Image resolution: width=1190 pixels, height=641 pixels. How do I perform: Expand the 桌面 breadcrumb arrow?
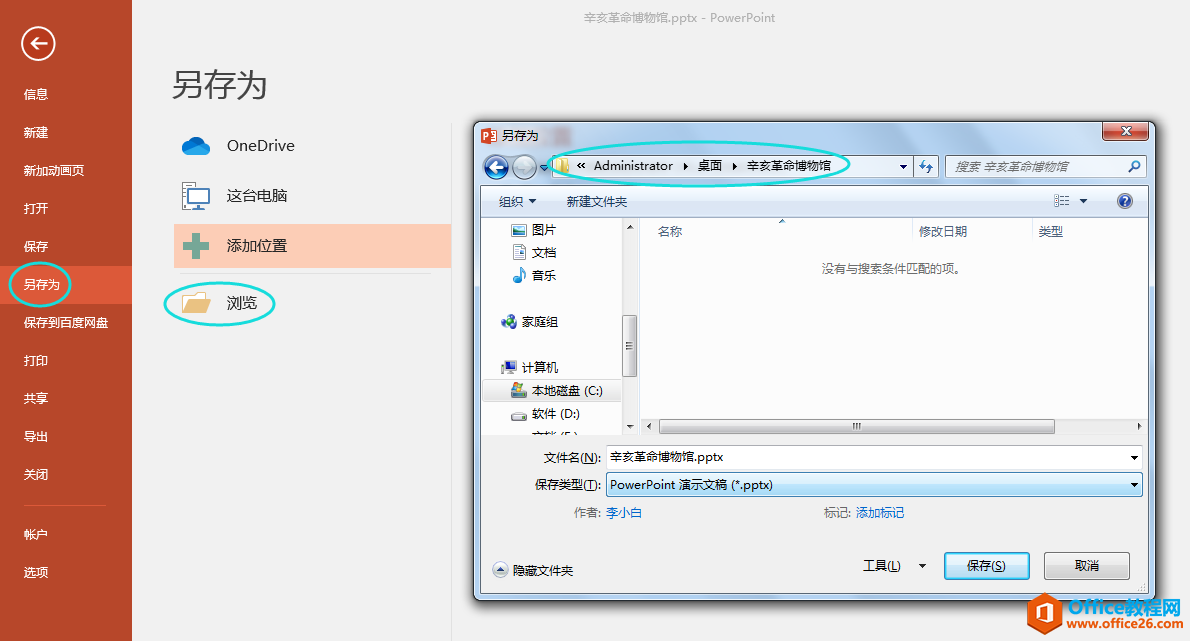(x=735, y=166)
